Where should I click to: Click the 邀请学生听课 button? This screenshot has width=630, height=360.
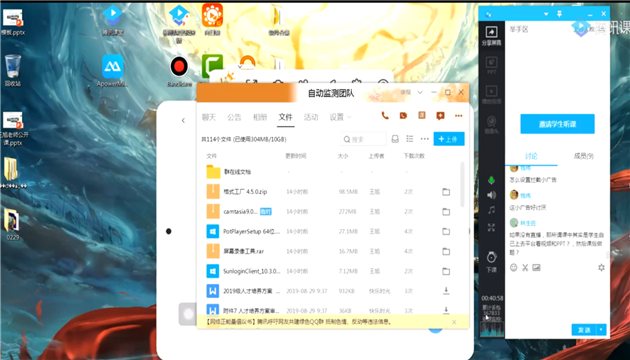tap(557, 124)
